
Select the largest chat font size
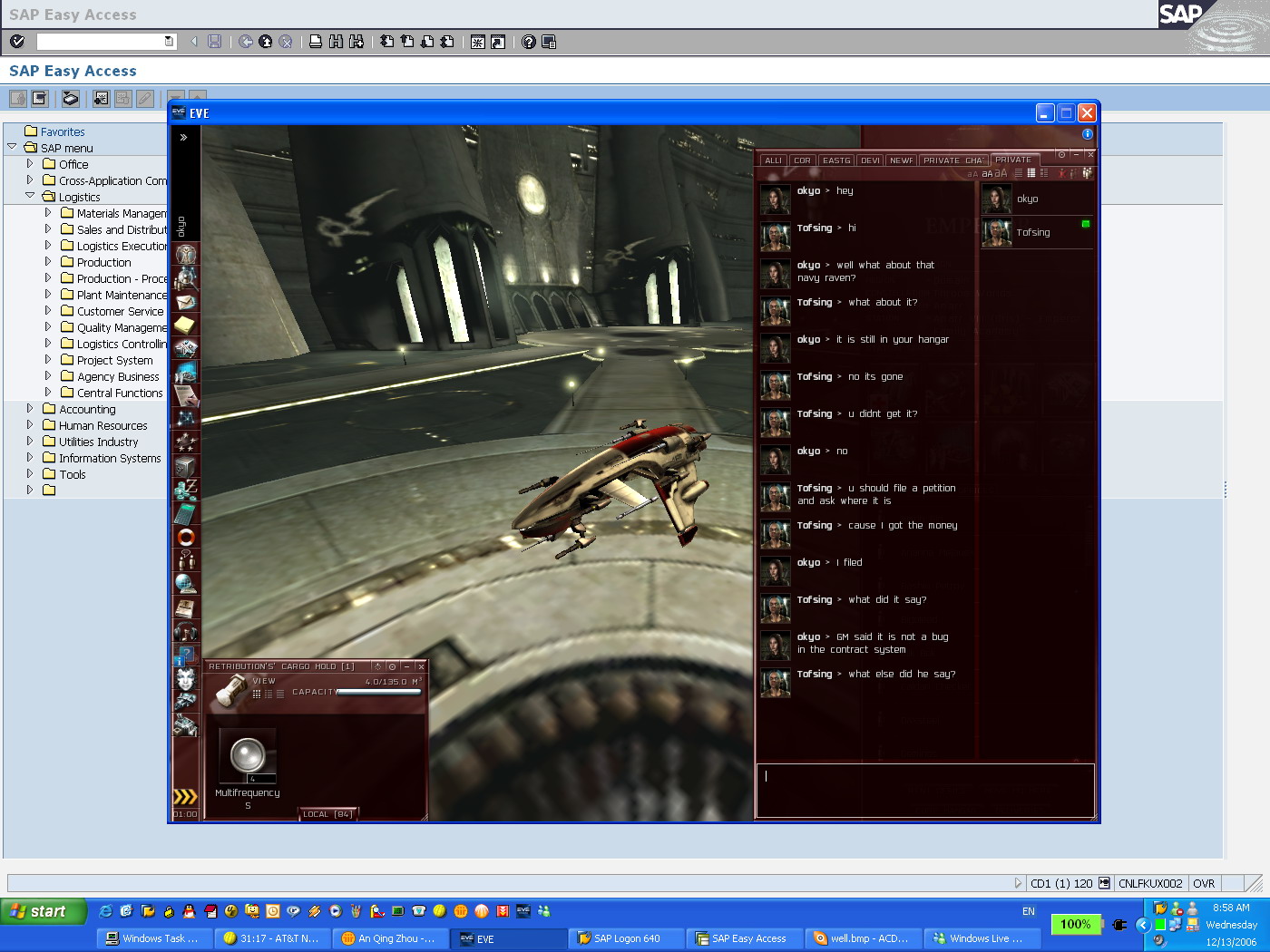1001,173
